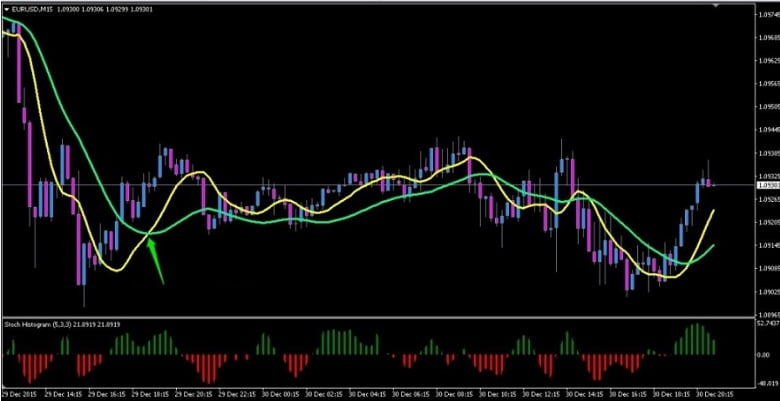Click the highlighted current price label on price axis

(x=768, y=185)
